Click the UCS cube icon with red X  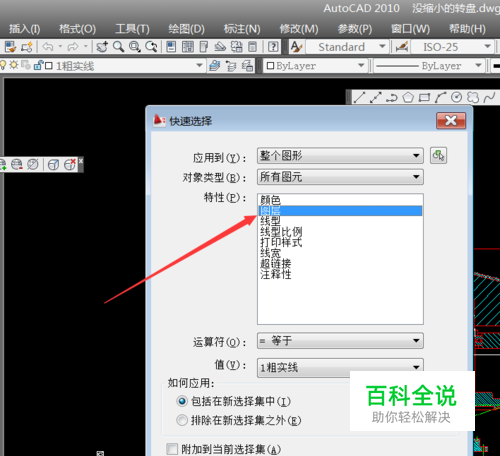70,164
